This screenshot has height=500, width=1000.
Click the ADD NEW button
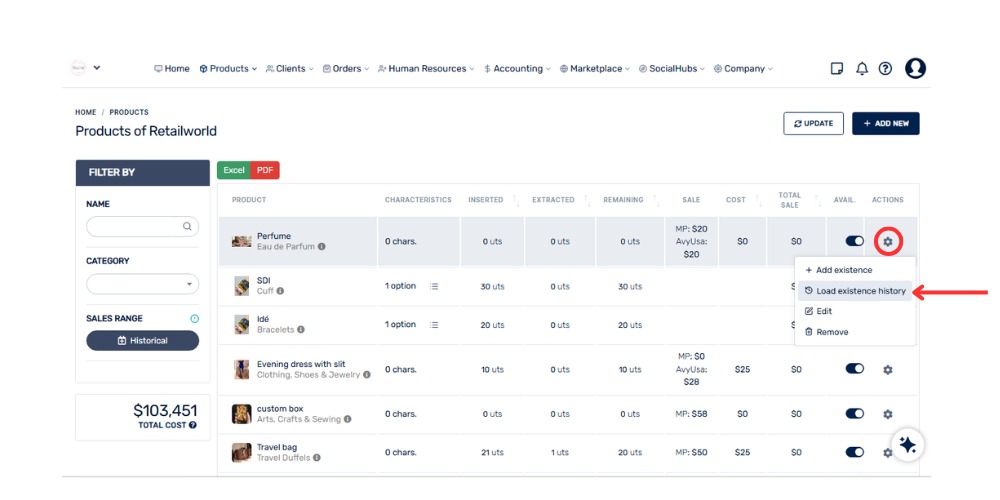tap(885, 123)
